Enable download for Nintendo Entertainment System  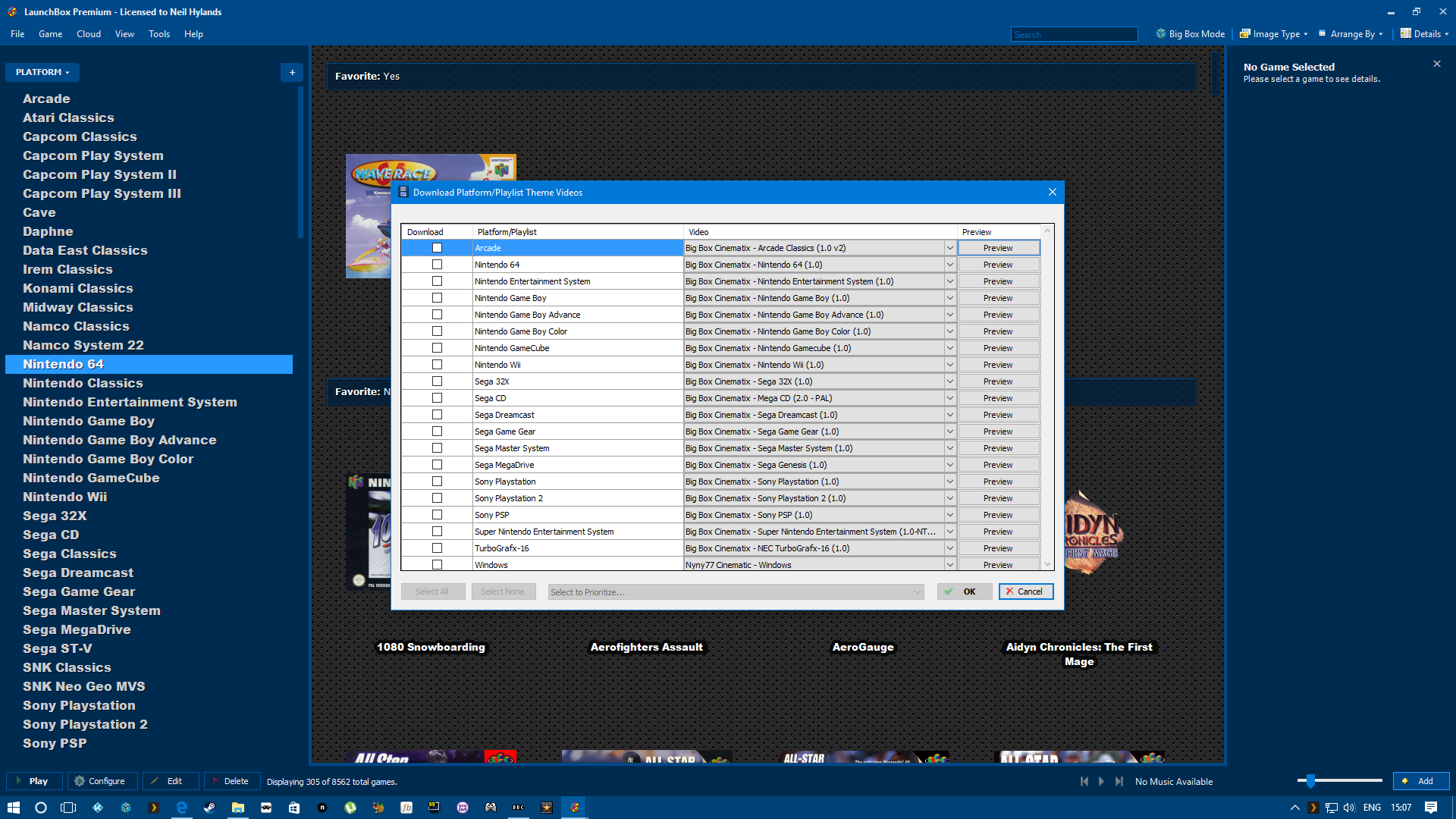pyautogui.click(x=437, y=281)
